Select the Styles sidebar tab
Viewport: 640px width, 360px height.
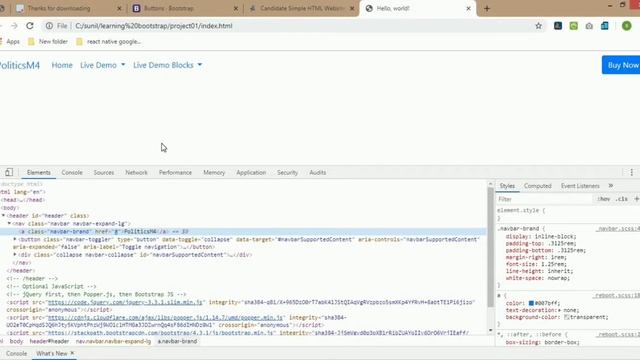[x=507, y=186]
